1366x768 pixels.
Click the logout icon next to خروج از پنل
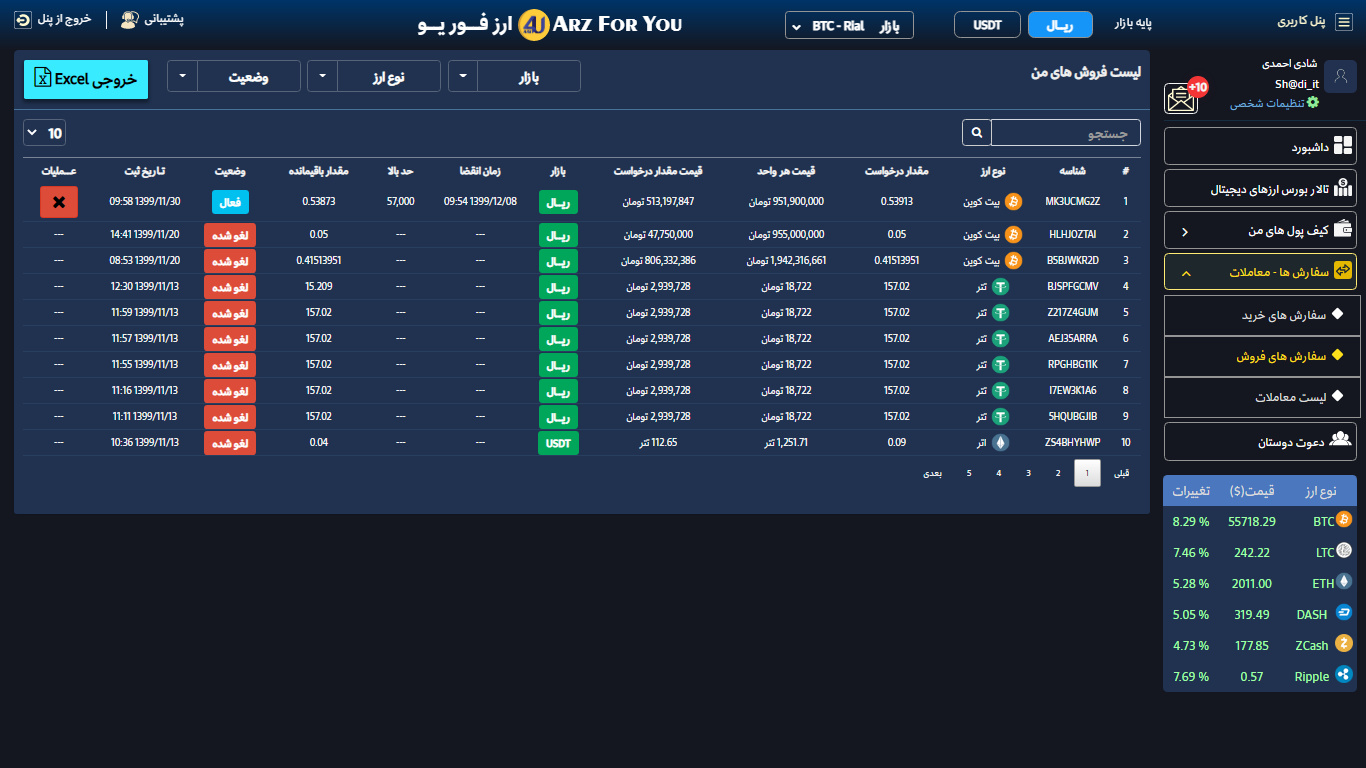click(x=23, y=19)
